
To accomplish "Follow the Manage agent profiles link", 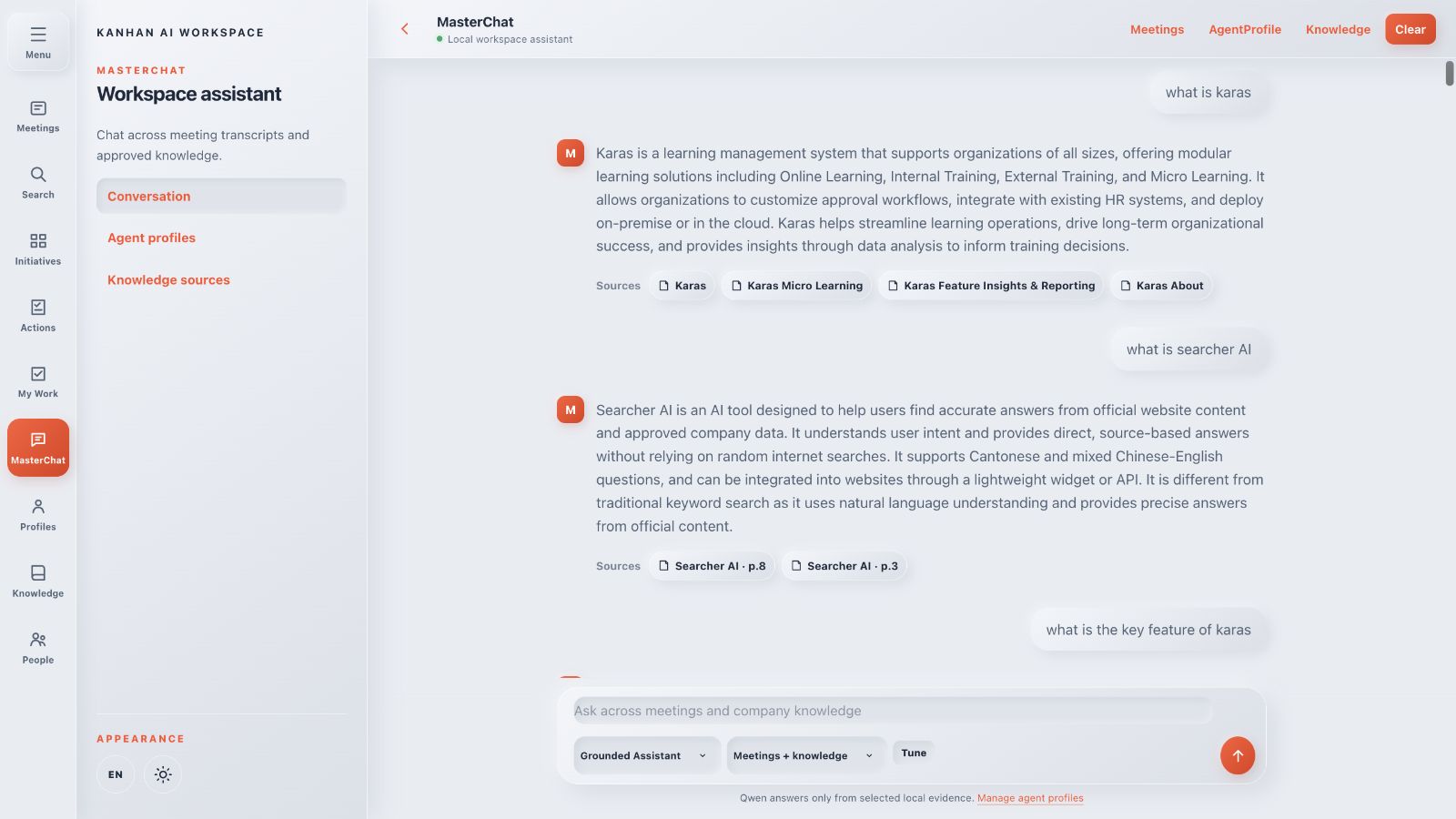I will click(x=1030, y=798).
